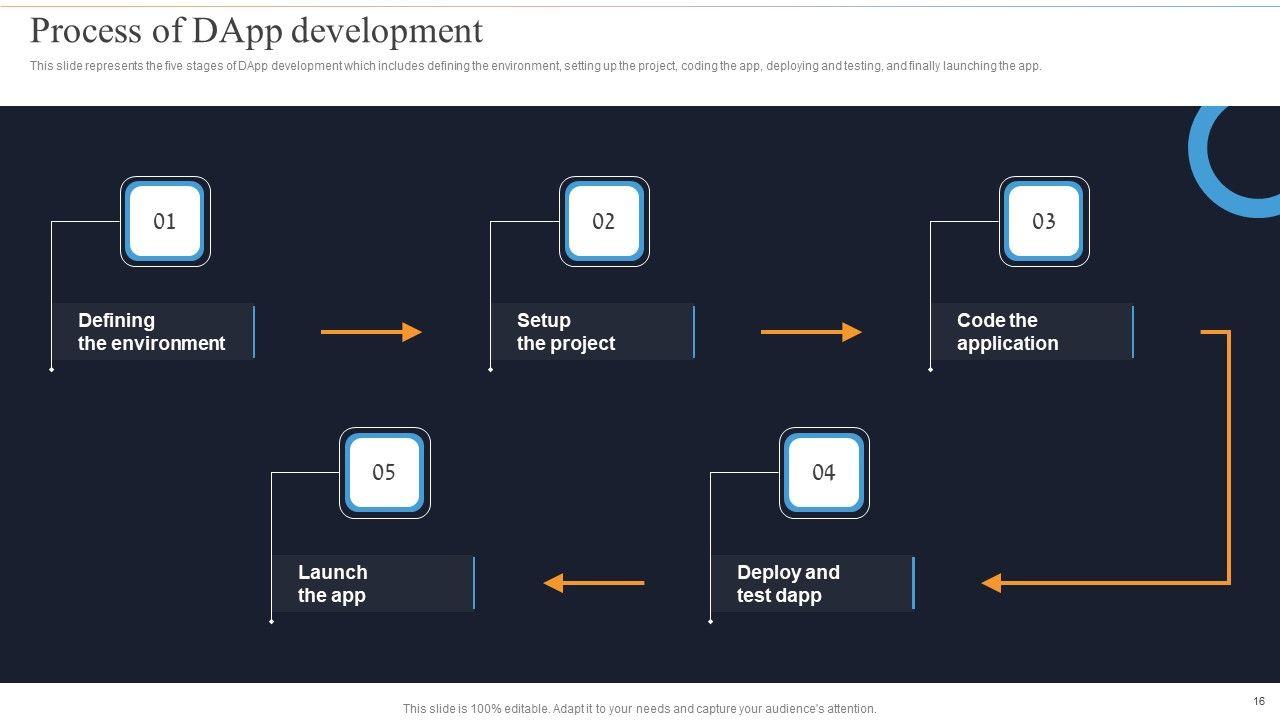Image resolution: width=1280 pixels, height=720 pixels.
Task: Click the arrow pointing from Defining to Setup
Action: (x=371, y=332)
